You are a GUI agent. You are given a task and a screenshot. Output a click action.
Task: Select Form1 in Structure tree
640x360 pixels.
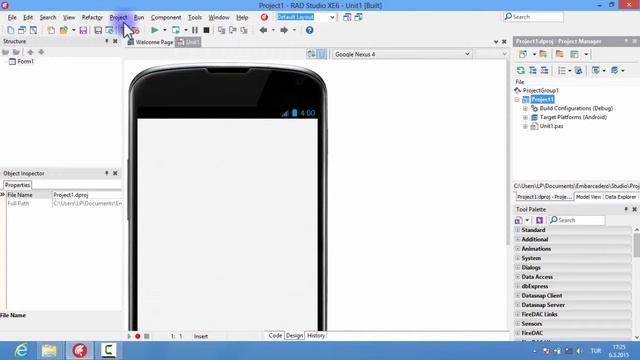coord(25,62)
